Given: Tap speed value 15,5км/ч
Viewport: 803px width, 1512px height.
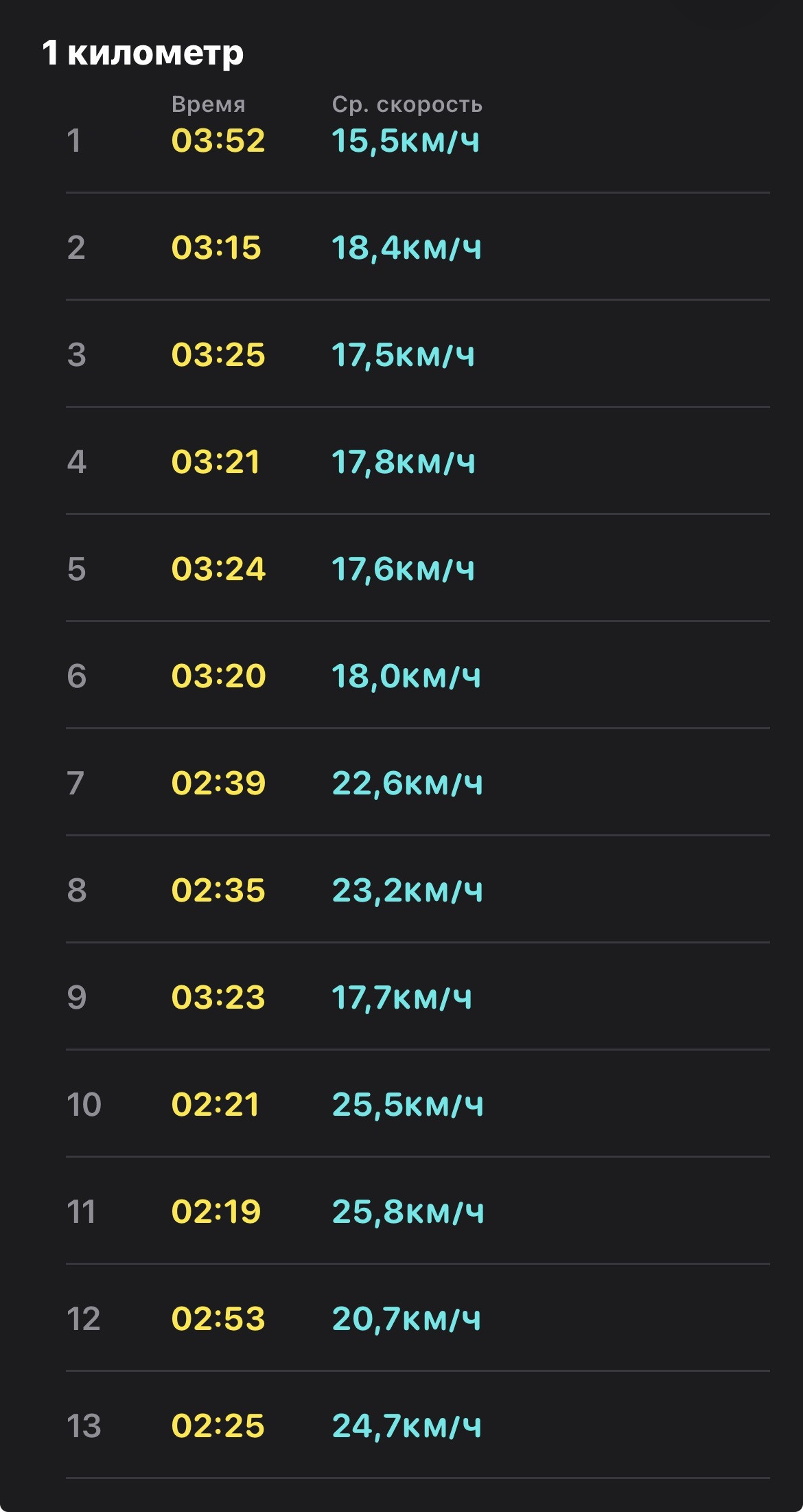Looking at the screenshot, I should click(406, 141).
